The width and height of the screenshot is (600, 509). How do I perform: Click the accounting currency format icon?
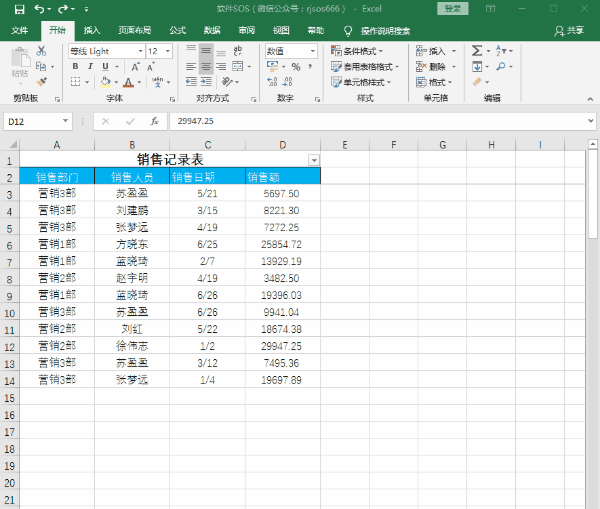coord(272,67)
